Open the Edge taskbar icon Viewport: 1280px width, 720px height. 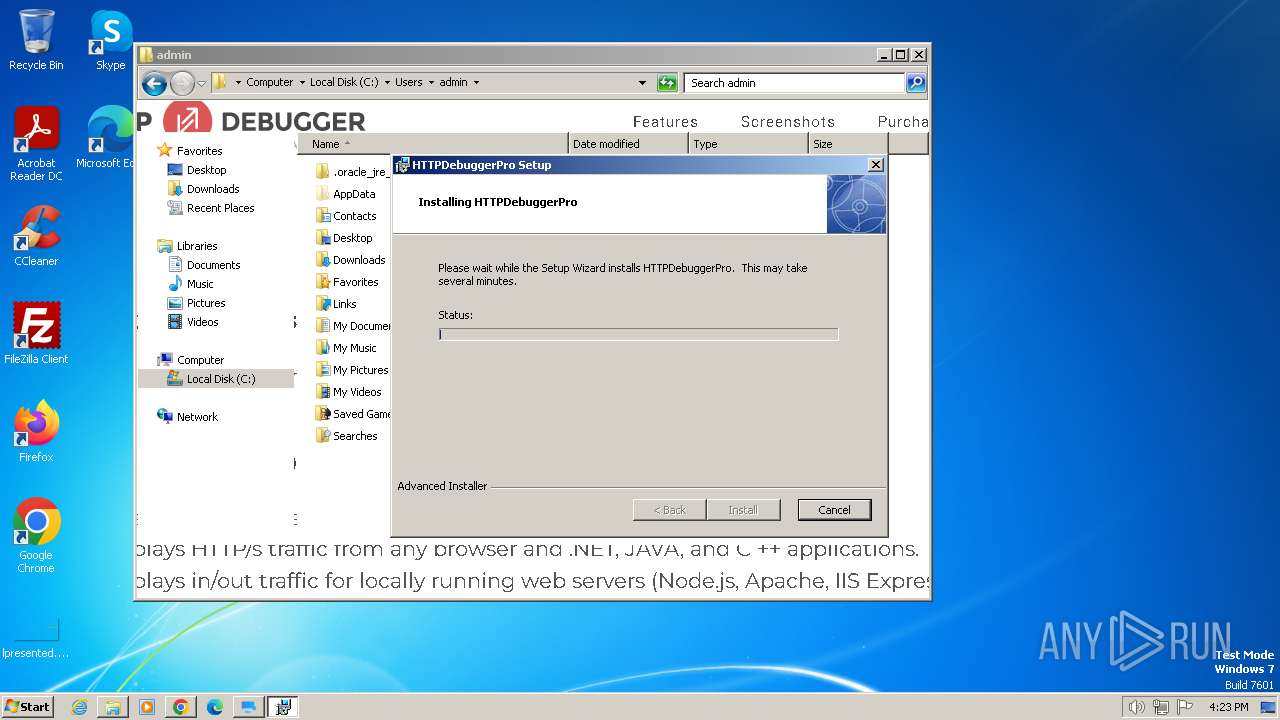point(215,707)
